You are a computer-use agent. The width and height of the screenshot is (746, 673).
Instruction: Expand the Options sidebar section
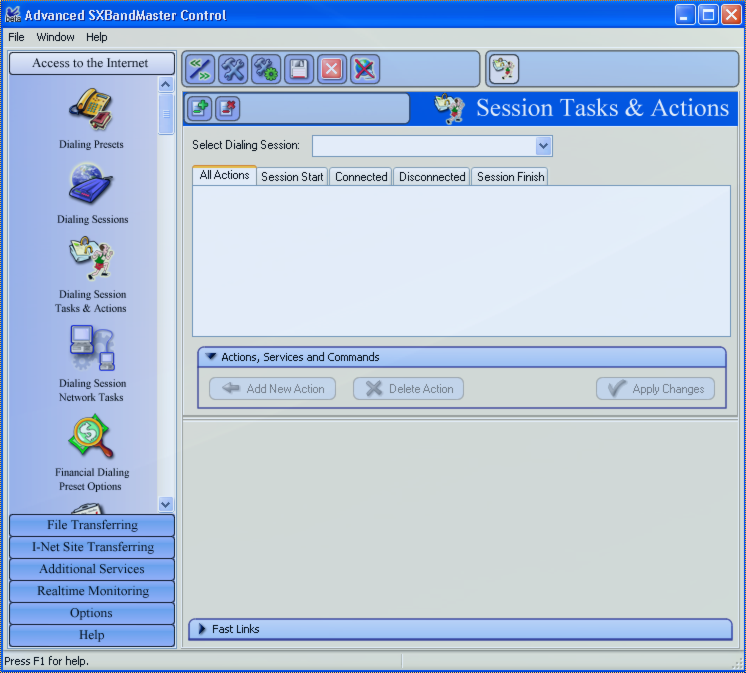pos(92,613)
